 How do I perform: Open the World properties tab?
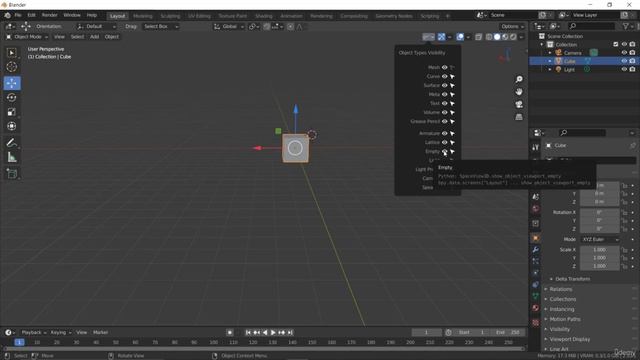[x=536, y=209]
